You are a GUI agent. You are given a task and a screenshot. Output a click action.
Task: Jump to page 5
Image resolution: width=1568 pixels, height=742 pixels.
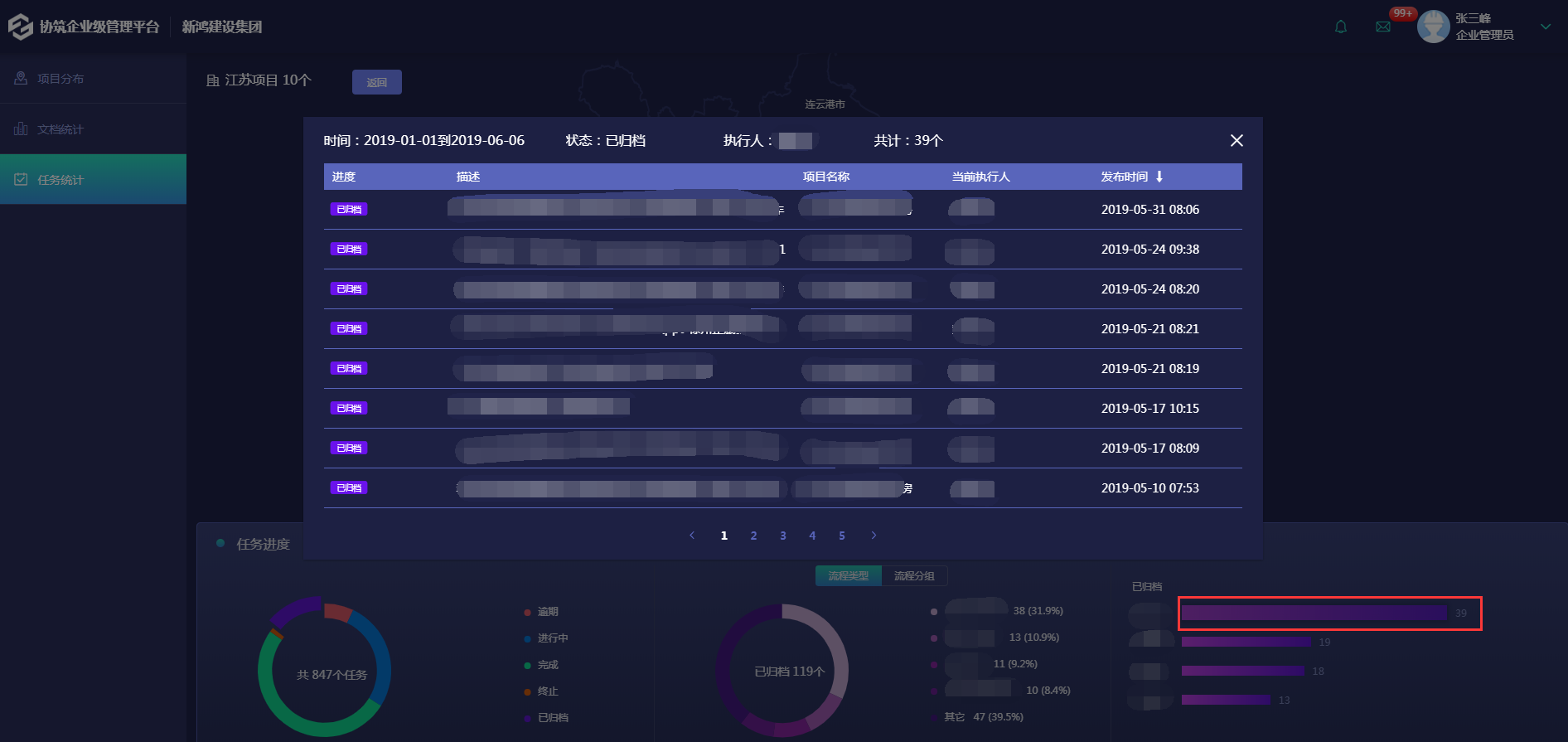click(842, 536)
